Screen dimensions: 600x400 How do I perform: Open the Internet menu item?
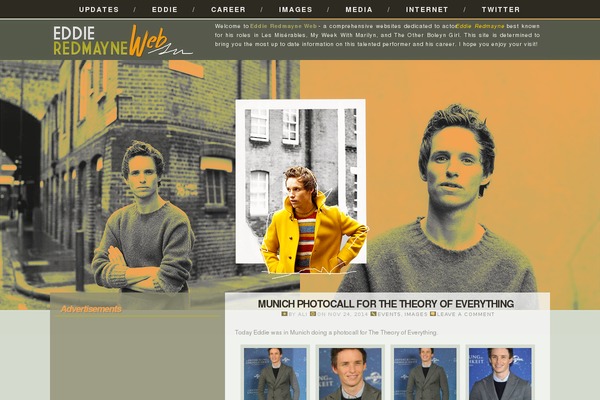(x=427, y=10)
